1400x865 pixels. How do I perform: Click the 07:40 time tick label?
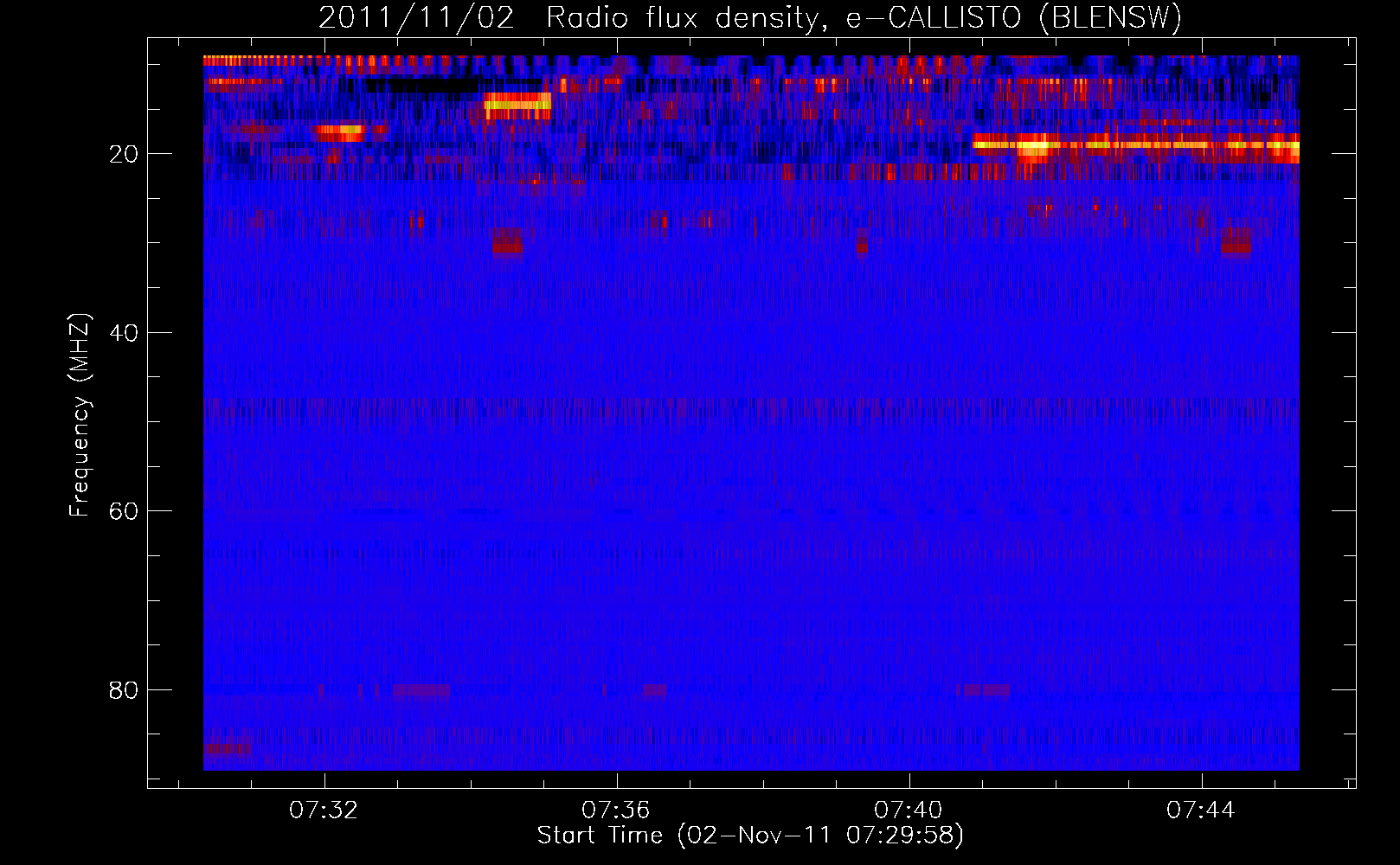[909, 811]
